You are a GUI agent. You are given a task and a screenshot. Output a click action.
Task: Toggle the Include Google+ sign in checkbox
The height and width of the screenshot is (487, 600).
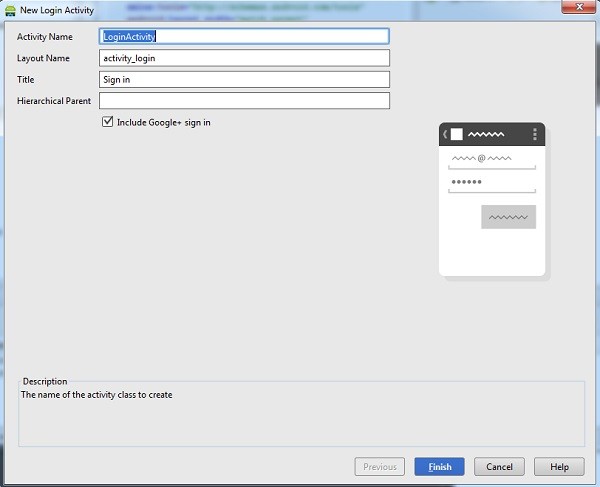[108, 122]
